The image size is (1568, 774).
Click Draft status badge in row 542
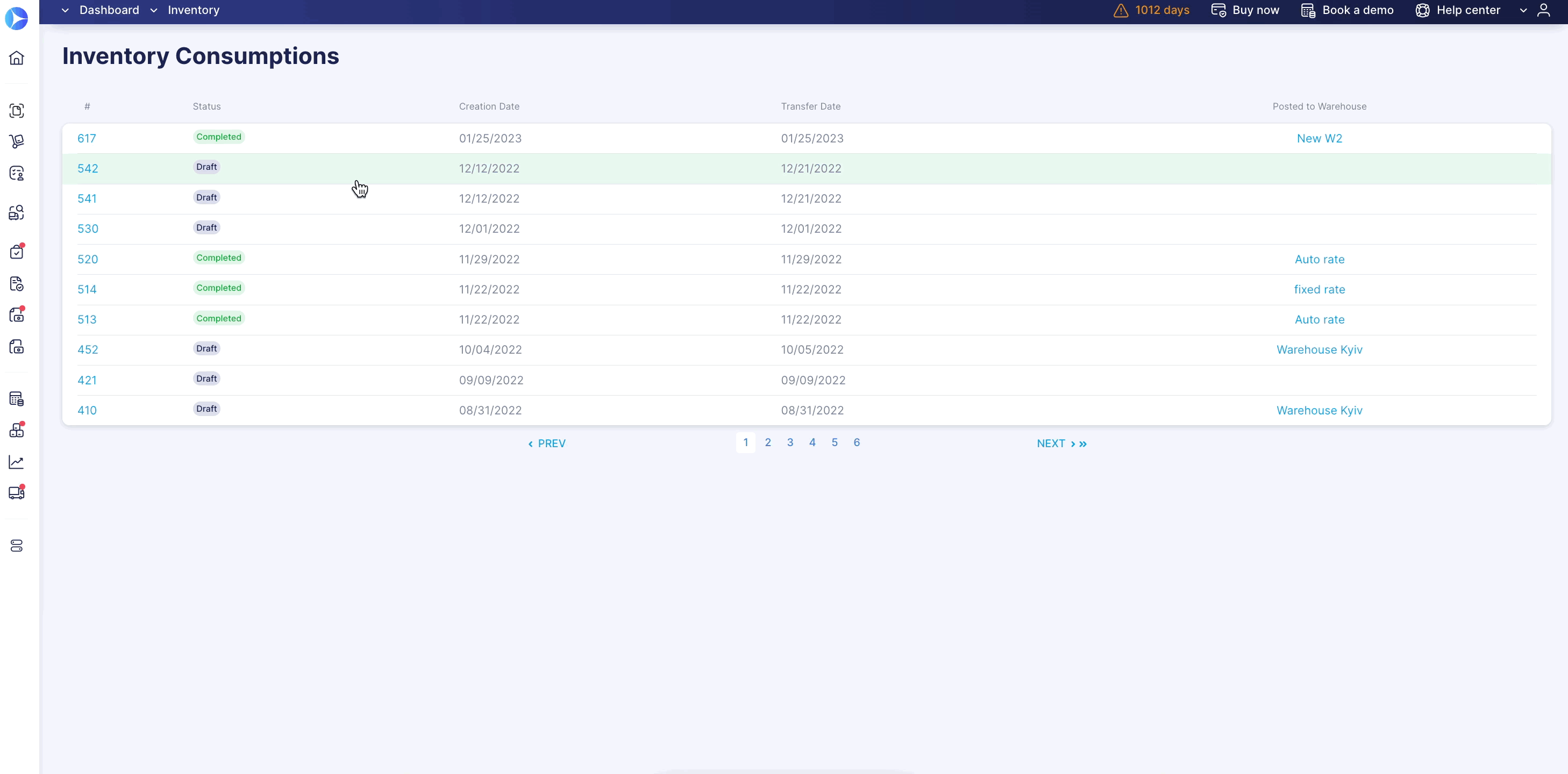pos(206,167)
